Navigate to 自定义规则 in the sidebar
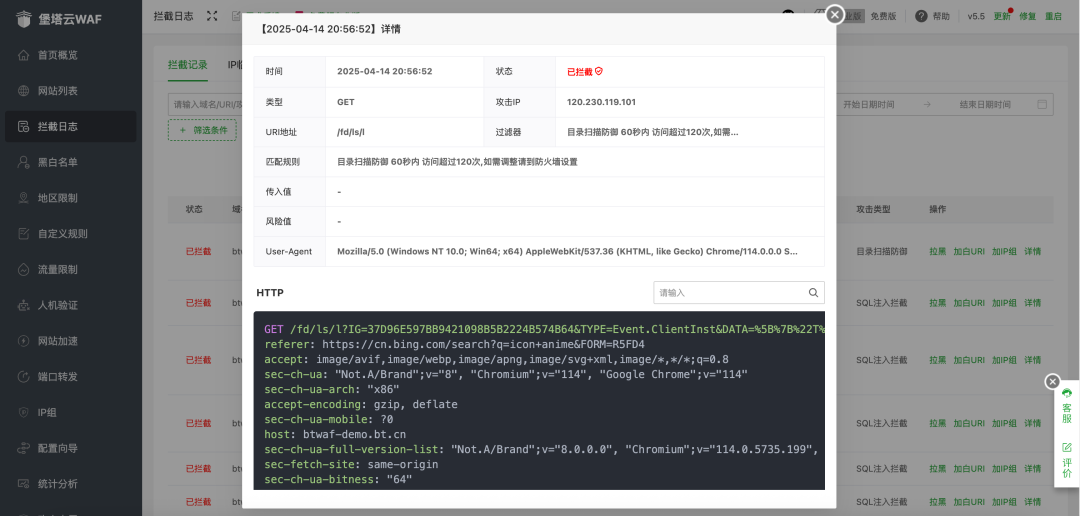 (62, 234)
